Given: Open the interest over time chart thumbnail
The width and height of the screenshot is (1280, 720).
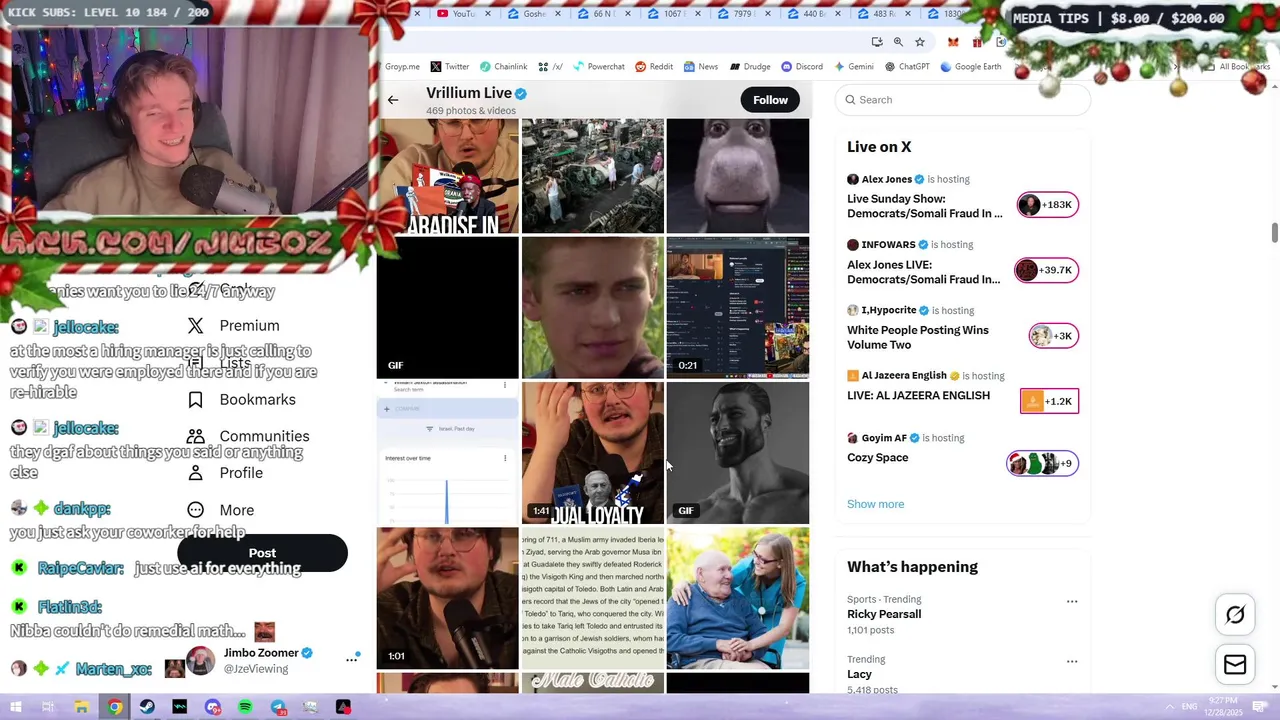Looking at the screenshot, I should [447, 453].
